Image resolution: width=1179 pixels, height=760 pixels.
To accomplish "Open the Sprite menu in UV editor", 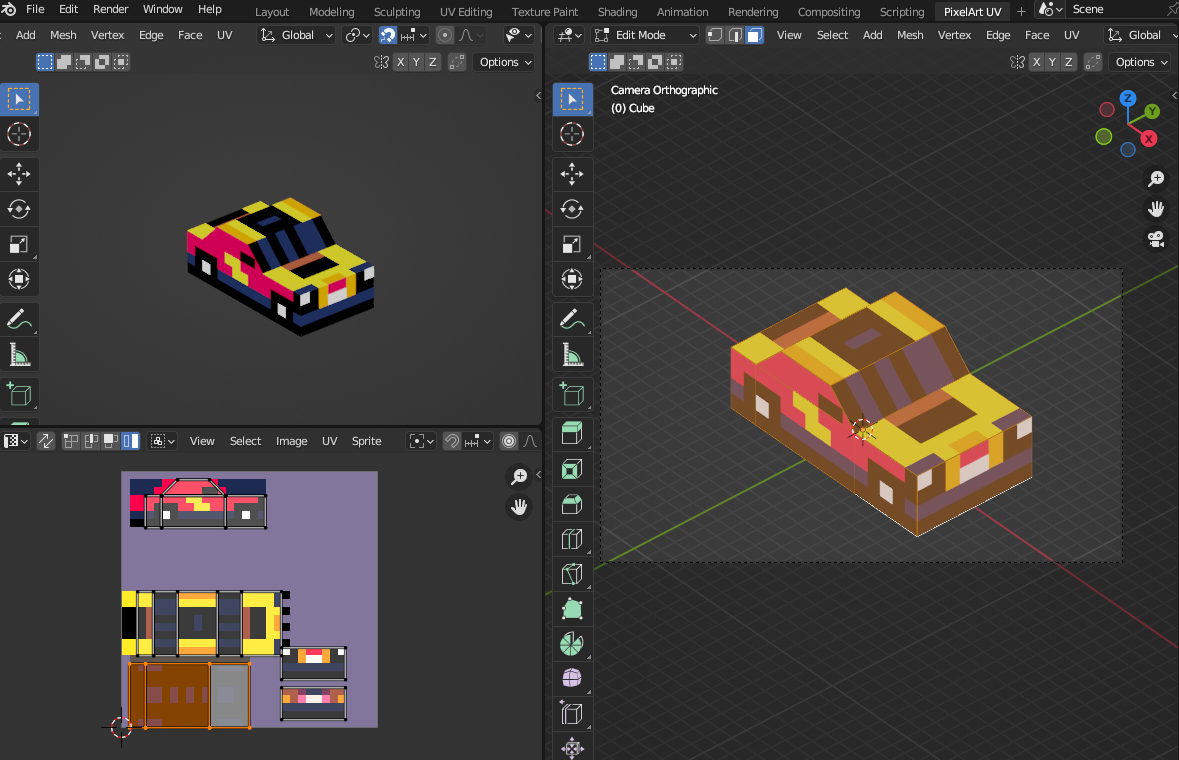I will 366,441.
